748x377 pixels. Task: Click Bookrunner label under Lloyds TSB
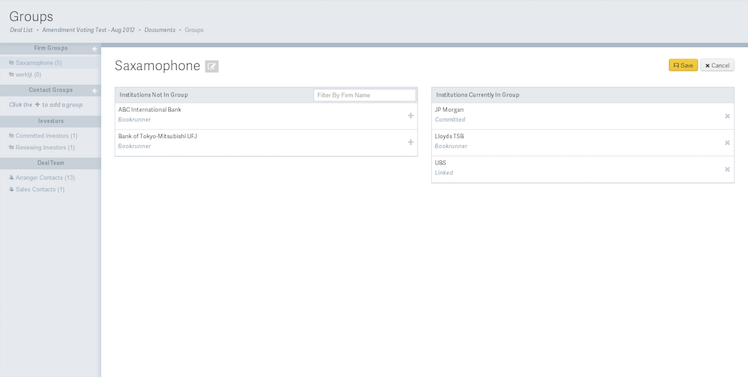451,147
